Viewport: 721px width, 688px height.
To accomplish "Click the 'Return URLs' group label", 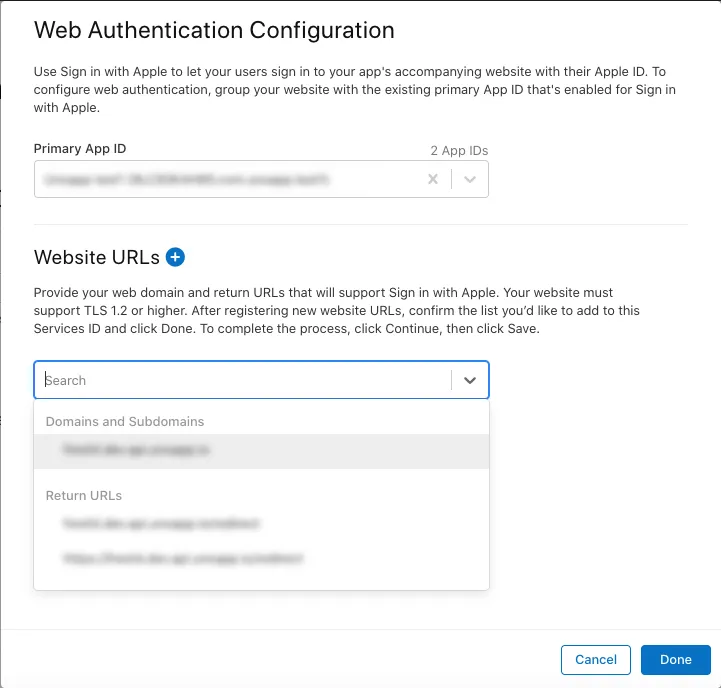I will click(x=84, y=496).
